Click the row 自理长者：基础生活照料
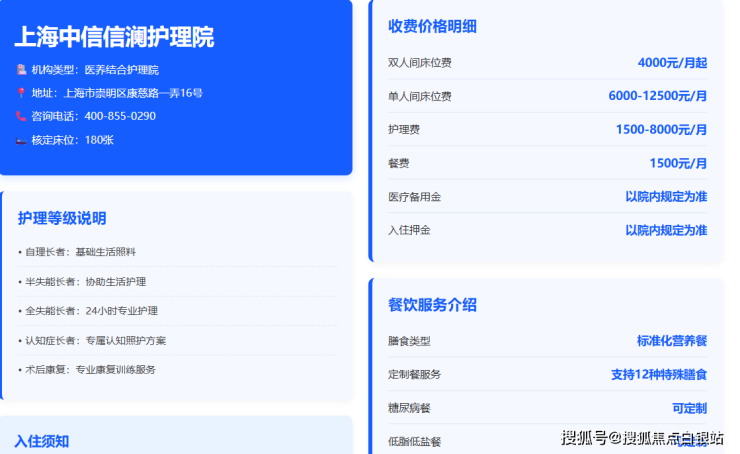This screenshot has height=454, width=740. [x=177, y=252]
